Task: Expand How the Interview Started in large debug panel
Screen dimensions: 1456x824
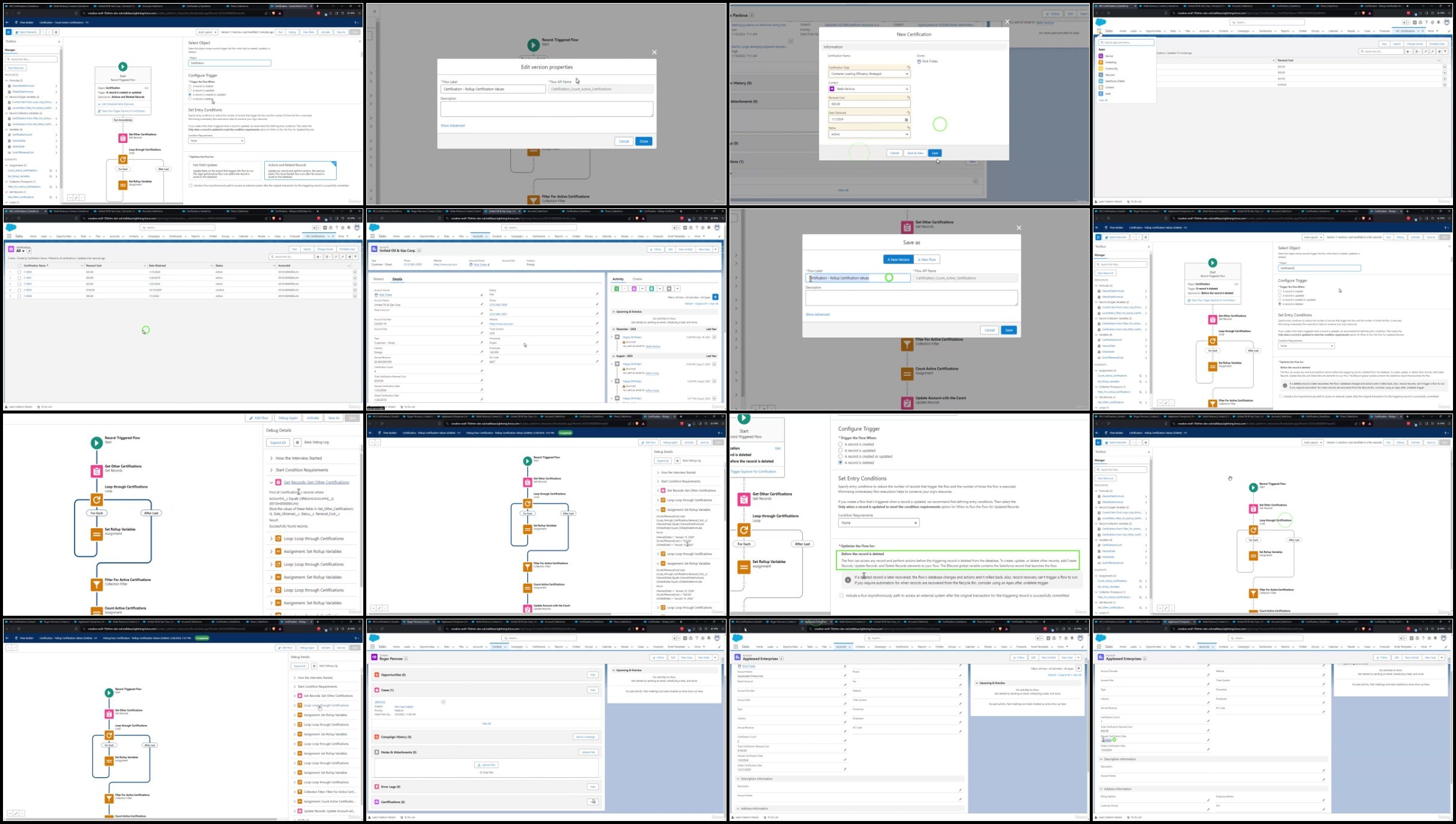Action: 271,458
